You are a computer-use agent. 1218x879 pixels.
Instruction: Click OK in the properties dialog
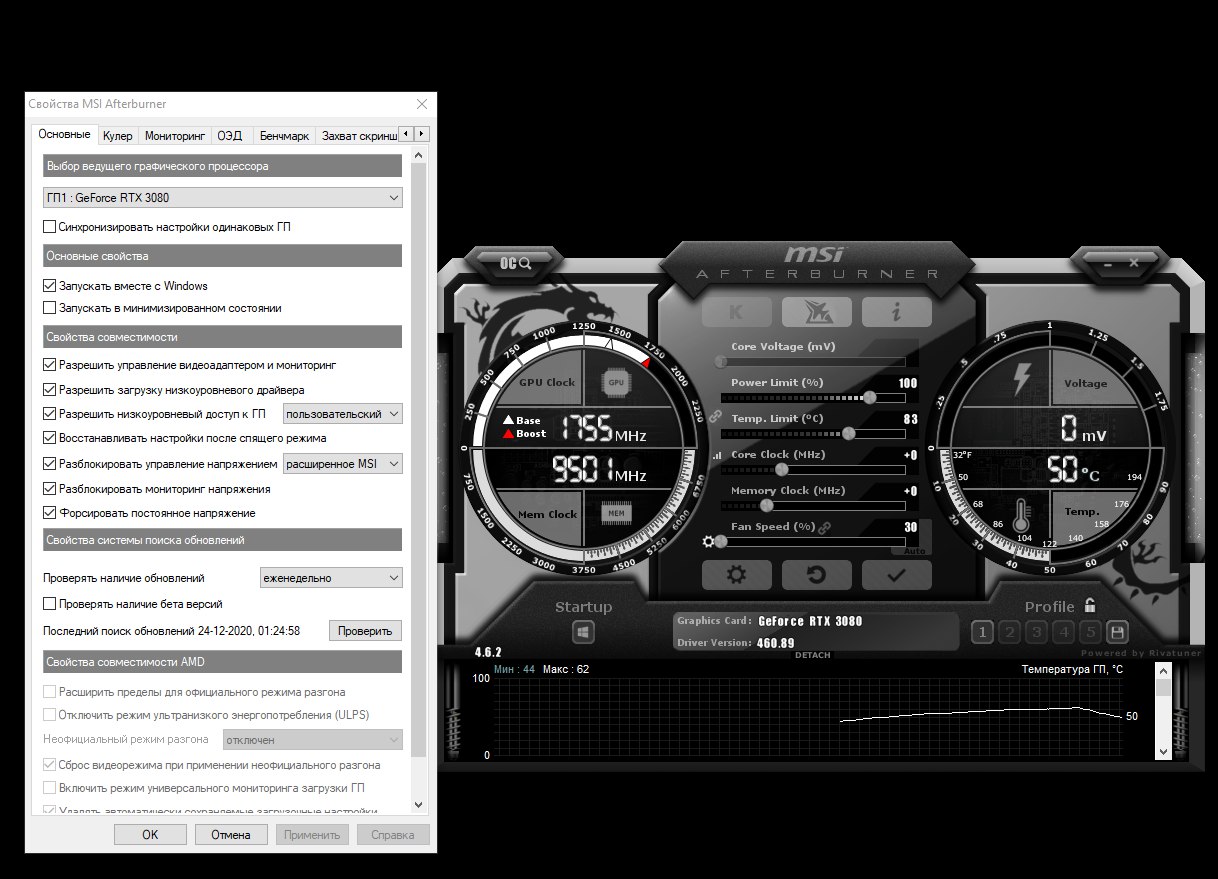coord(150,834)
